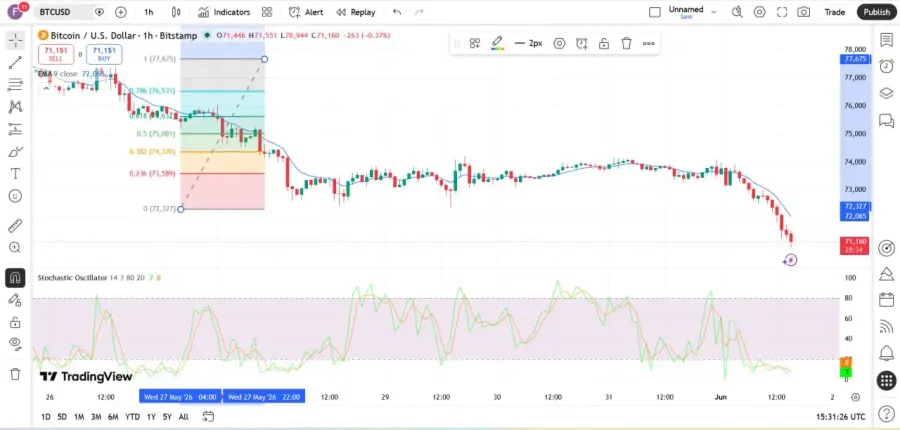Redo the last action

click(x=420, y=12)
